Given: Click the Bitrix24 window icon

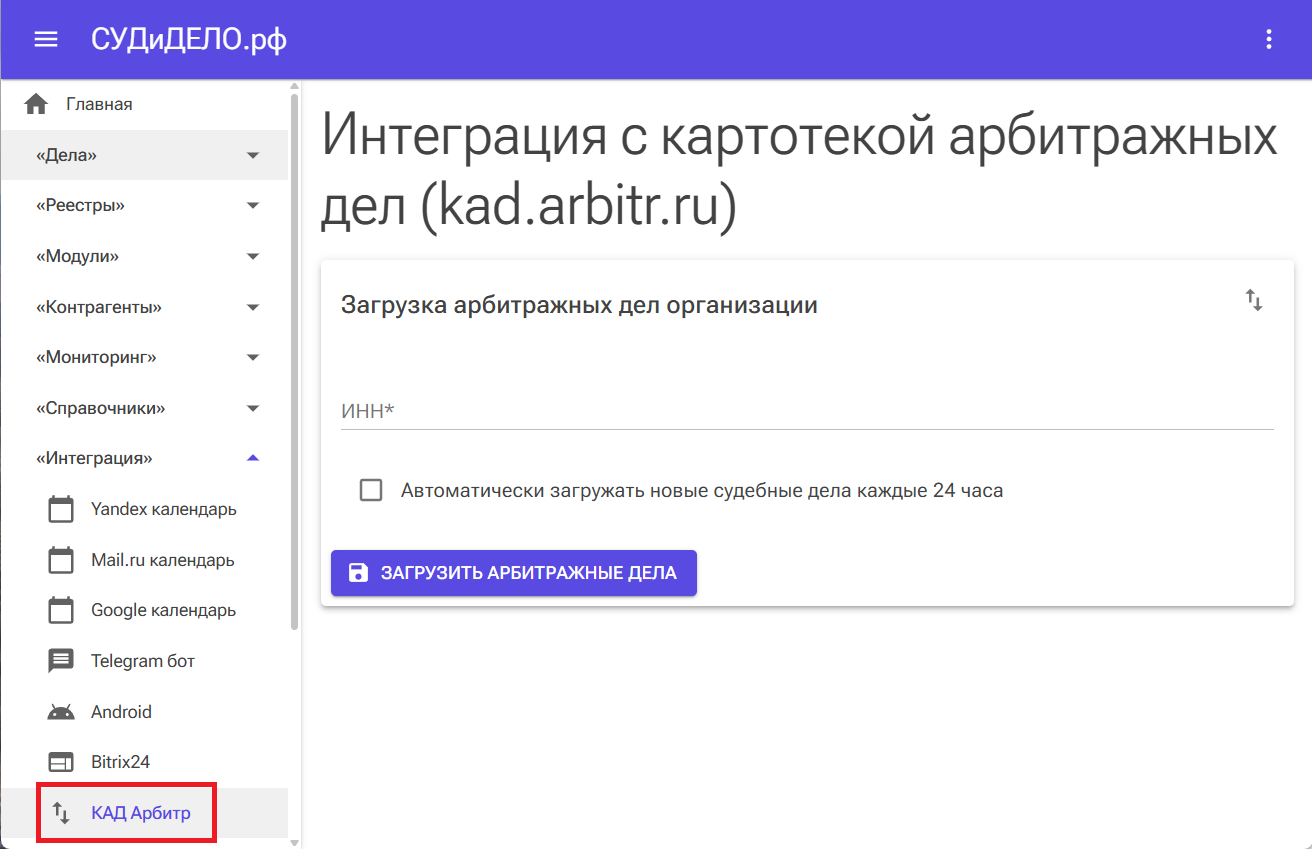Looking at the screenshot, I should point(61,762).
